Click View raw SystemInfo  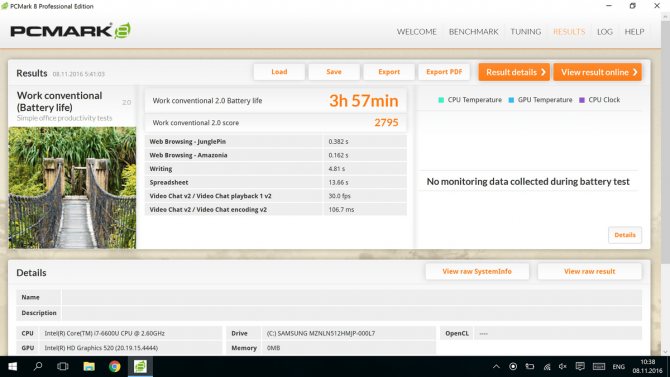point(477,271)
